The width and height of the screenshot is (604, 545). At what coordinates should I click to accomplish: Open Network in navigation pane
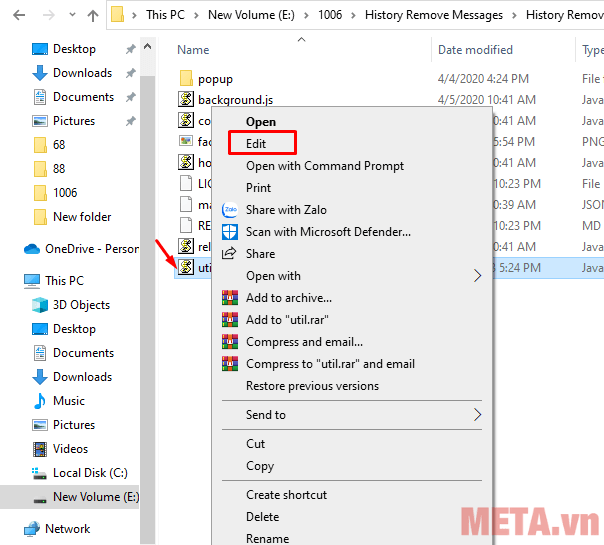[x=67, y=529]
